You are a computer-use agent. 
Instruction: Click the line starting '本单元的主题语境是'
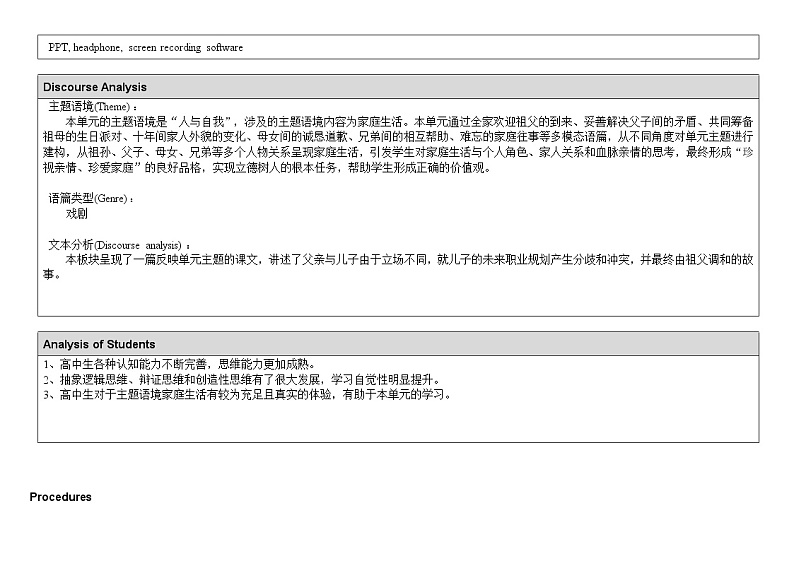click(x=409, y=122)
